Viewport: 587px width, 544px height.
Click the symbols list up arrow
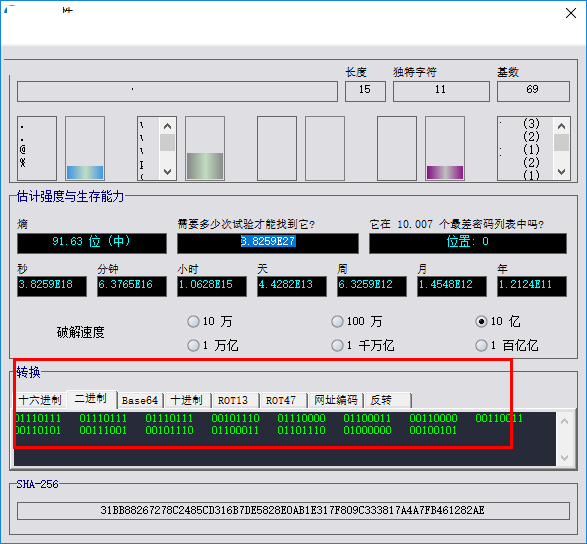coord(168,126)
